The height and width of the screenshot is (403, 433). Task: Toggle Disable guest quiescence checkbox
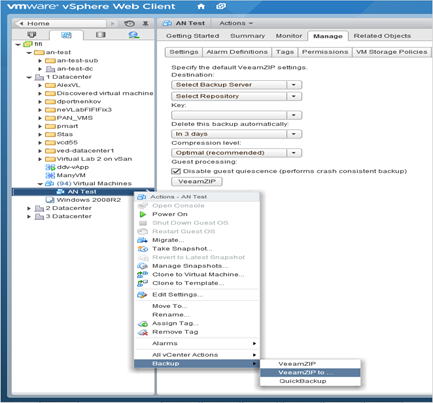click(x=176, y=171)
